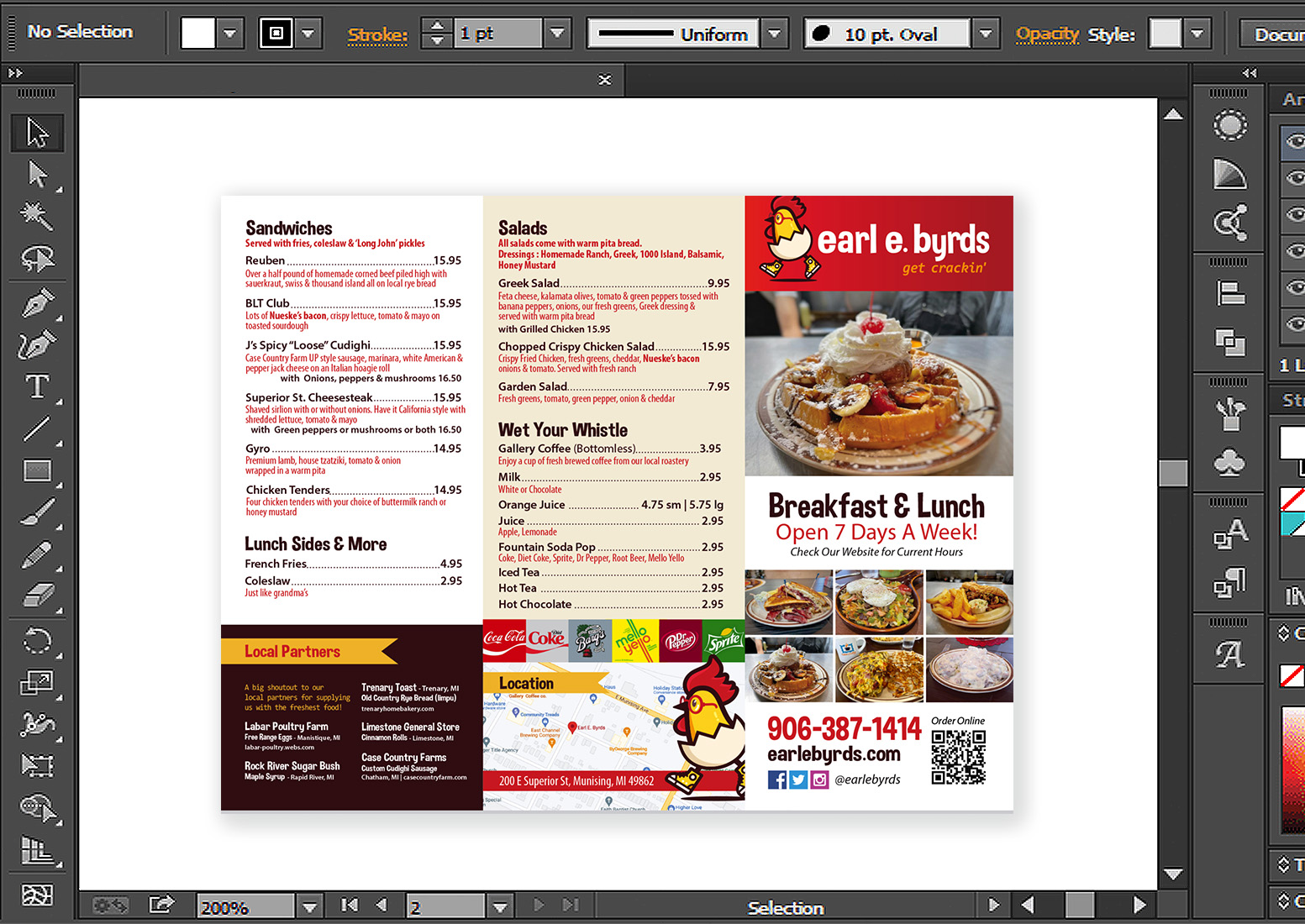1305x924 pixels.
Task: Select the Type tool
Action: pyautogui.click(x=38, y=386)
